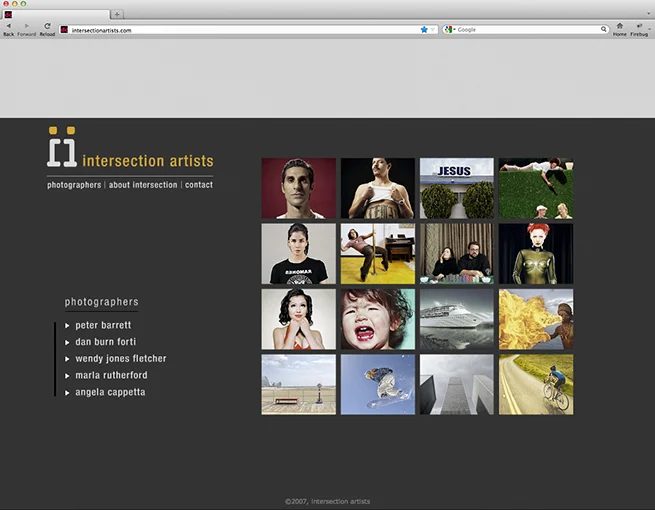Open the snowboarder in air photo
This screenshot has width=655, height=510.
[378, 385]
